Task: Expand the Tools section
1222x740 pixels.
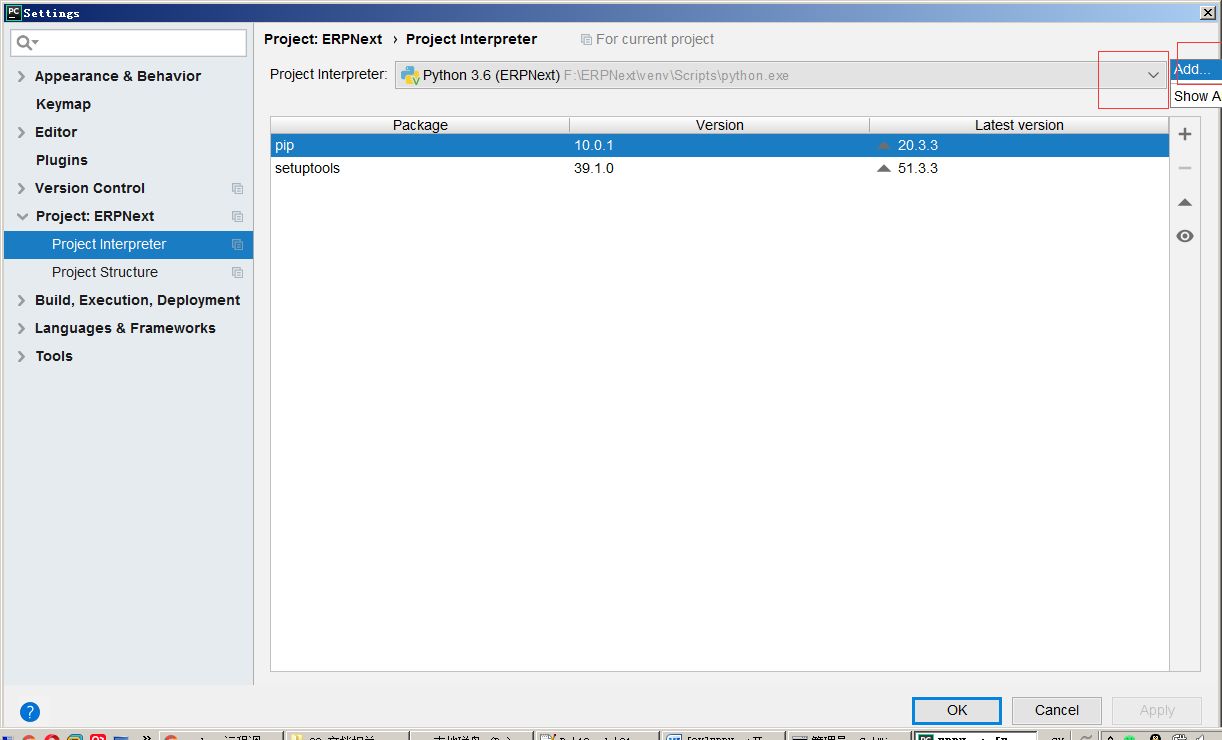Action: 21,356
